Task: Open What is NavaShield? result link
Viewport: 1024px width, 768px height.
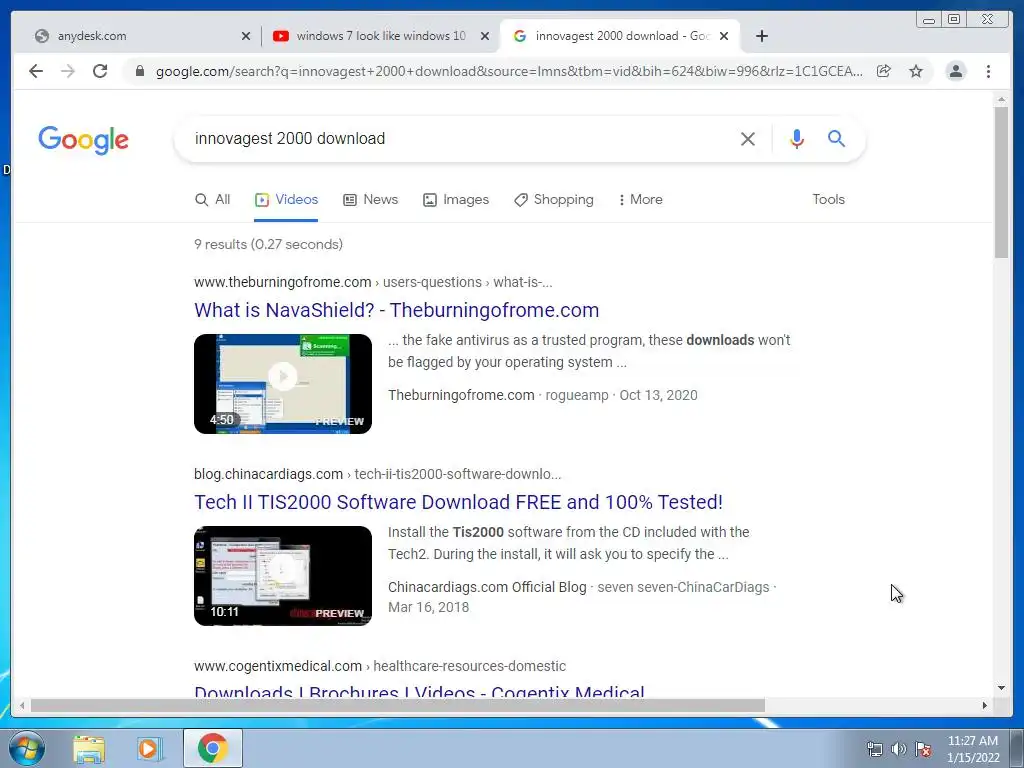Action: tap(396, 310)
